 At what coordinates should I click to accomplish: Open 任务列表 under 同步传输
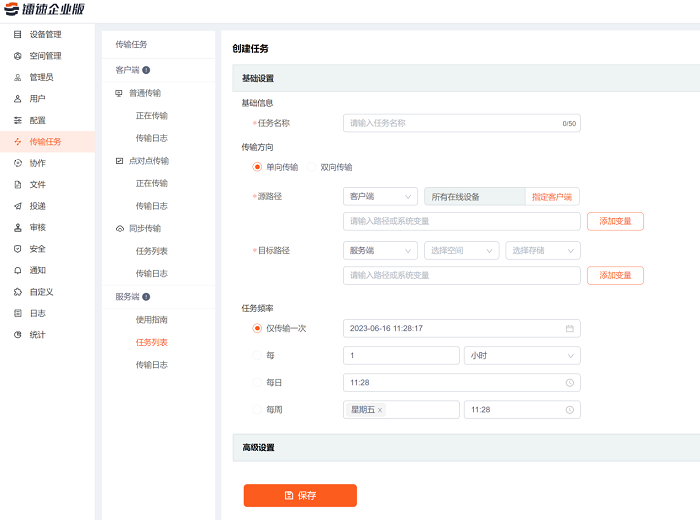pos(152,251)
